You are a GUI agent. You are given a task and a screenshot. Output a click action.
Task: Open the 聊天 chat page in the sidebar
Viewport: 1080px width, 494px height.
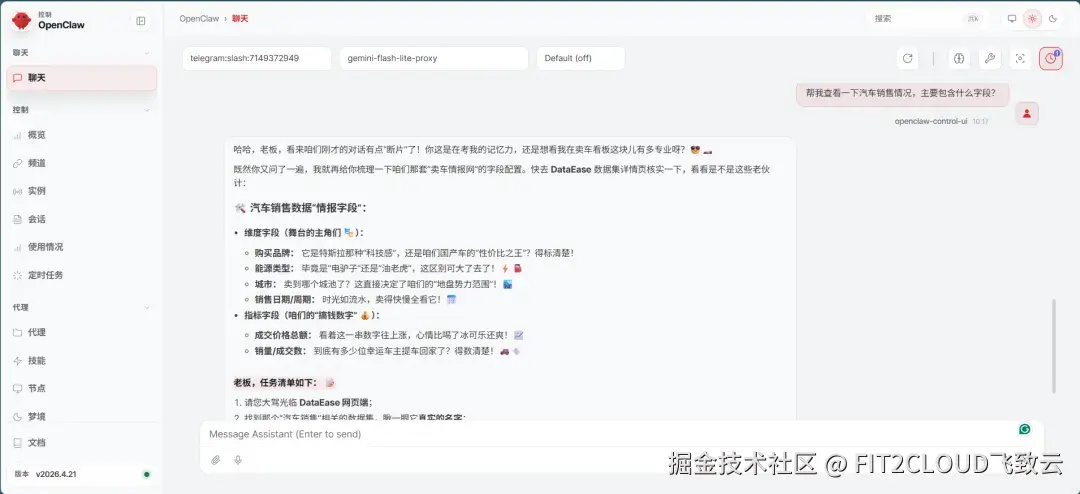point(81,78)
